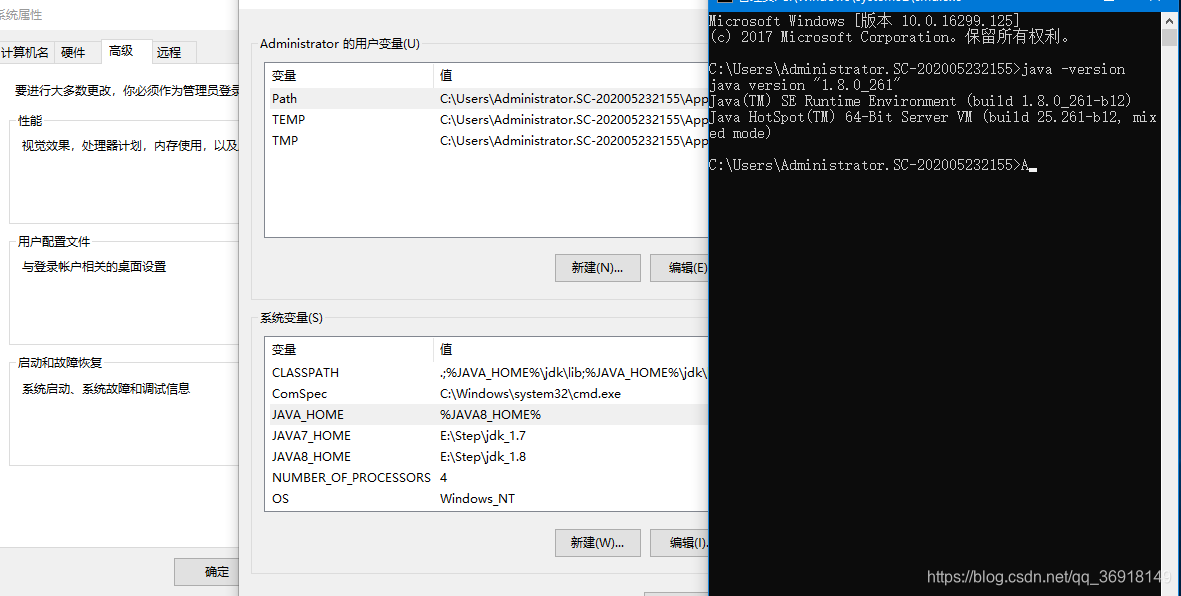Click the CLASSPATH value starting with .;%JAVA_HOME%
Viewport: 1181px width, 596px height.
pos(573,373)
